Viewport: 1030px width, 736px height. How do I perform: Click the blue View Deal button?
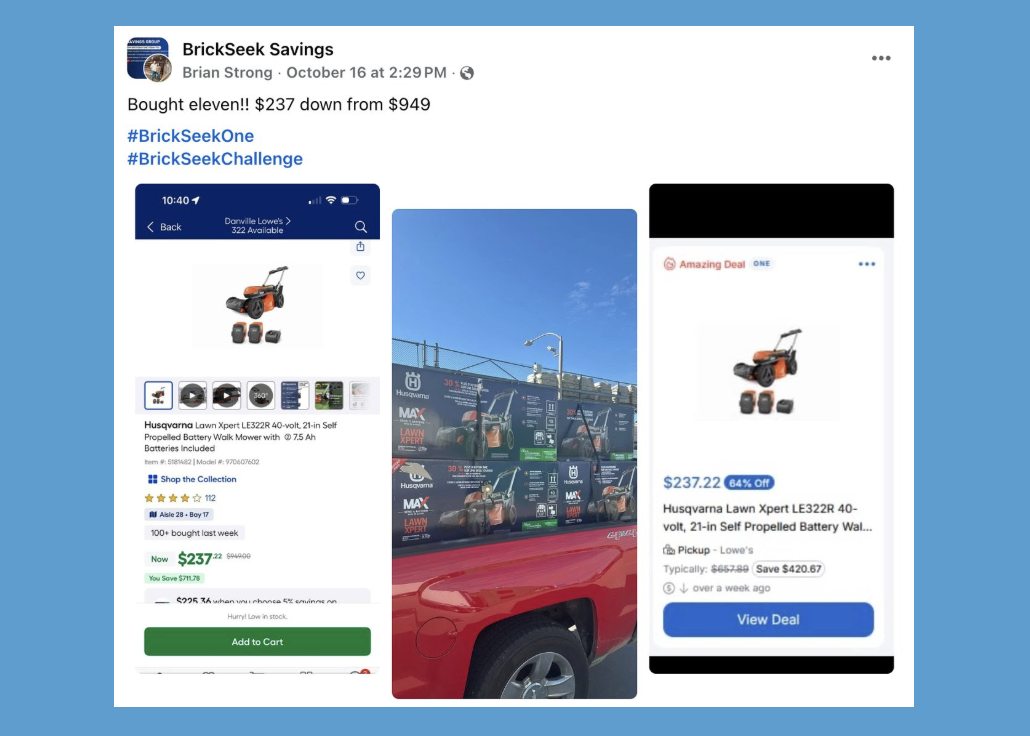click(x=768, y=620)
